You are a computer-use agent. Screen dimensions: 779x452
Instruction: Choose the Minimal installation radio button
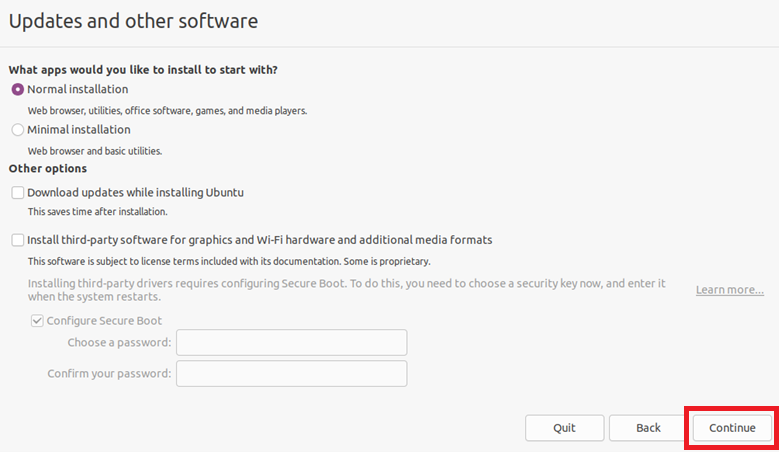point(18,129)
